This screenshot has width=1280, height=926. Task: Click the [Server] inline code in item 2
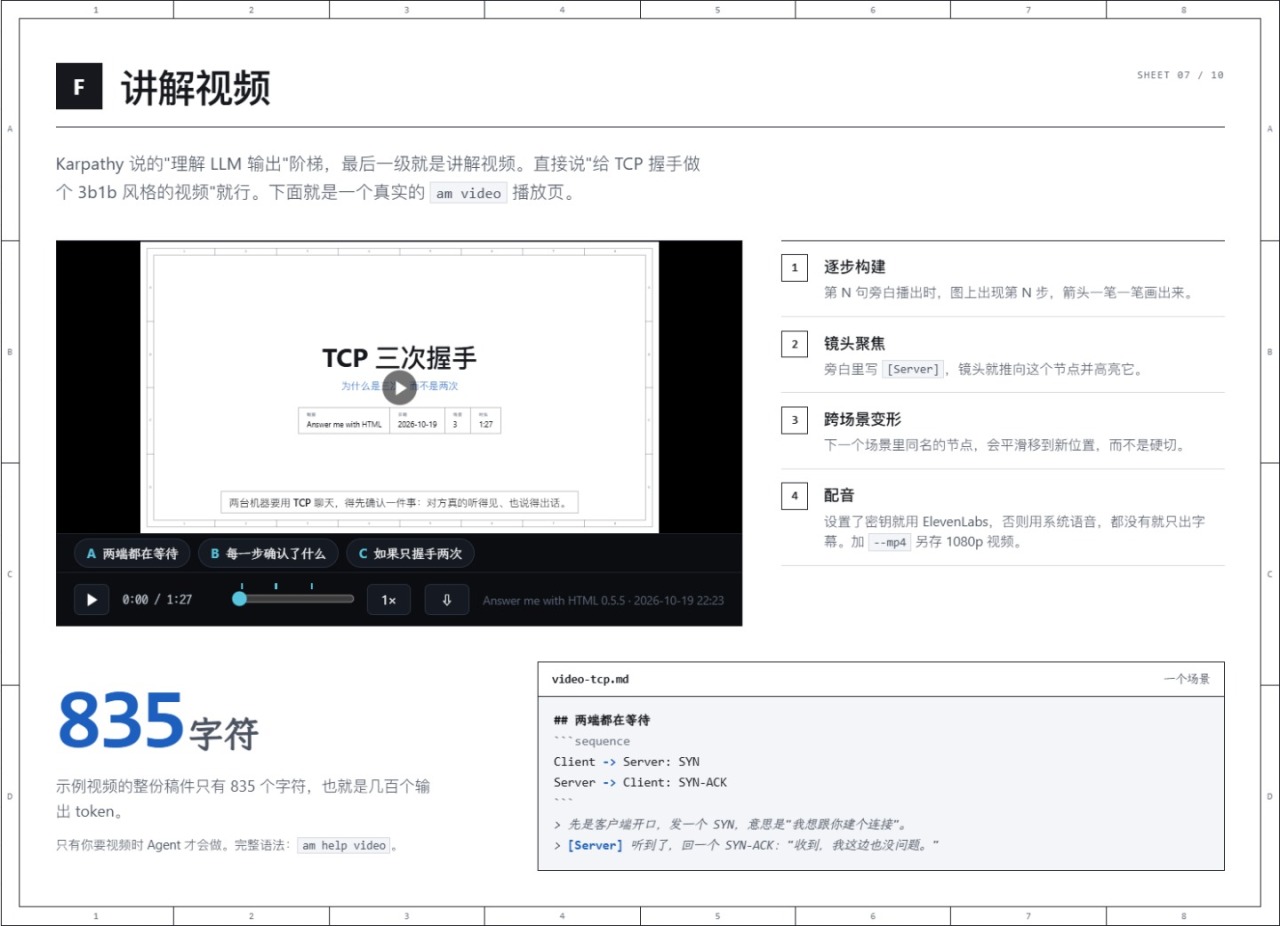(913, 369)
